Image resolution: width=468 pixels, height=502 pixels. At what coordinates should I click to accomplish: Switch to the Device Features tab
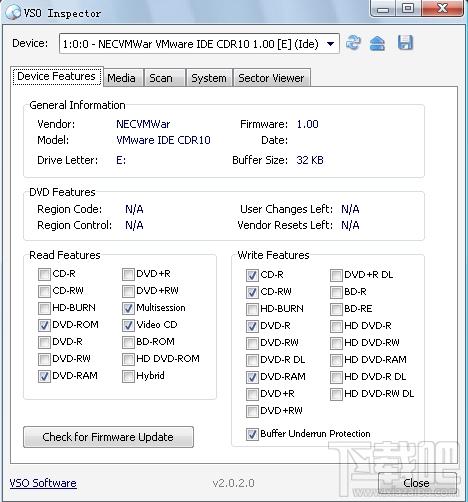point(56,76)
